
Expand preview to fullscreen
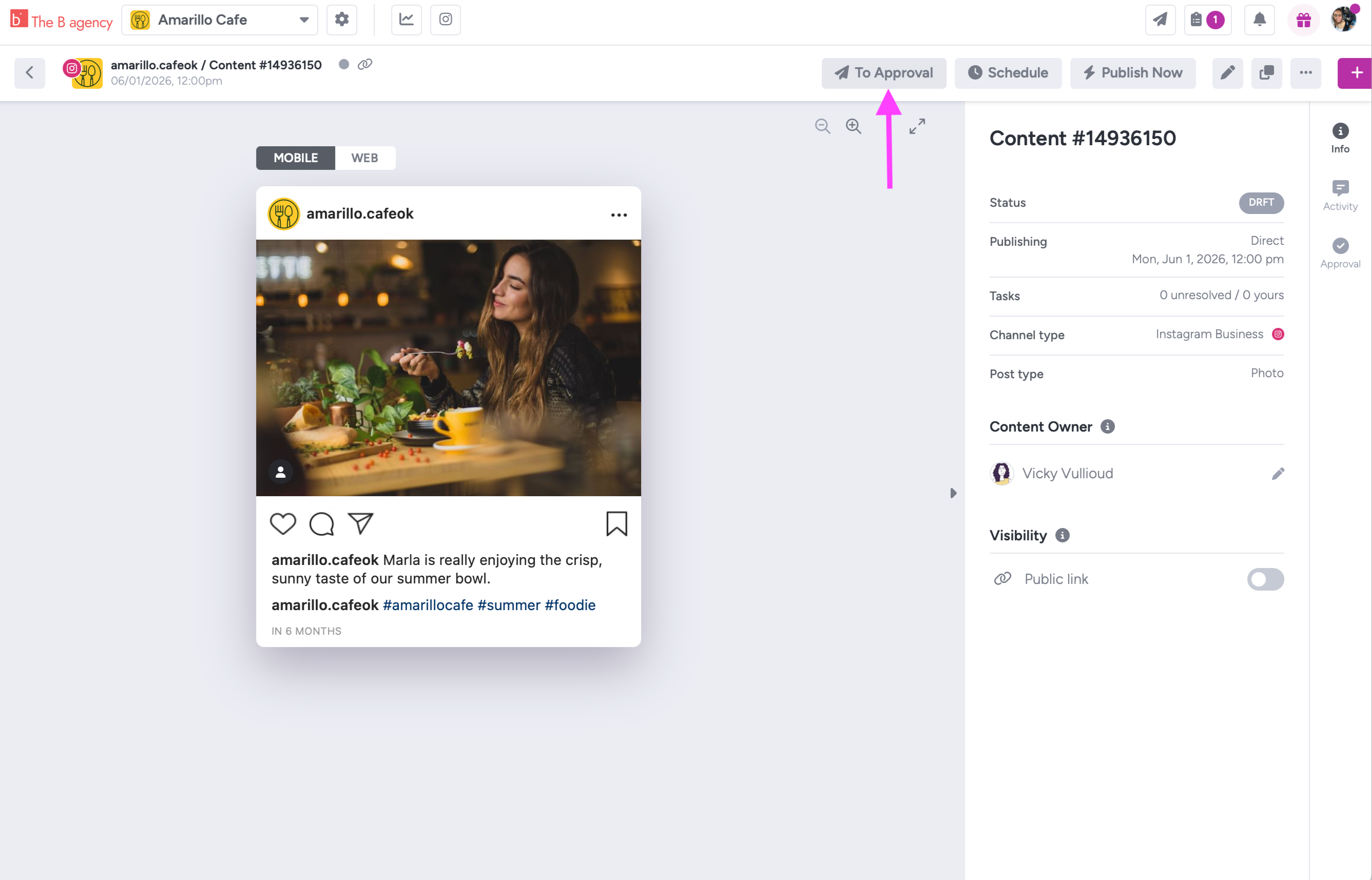click(917, 126)
